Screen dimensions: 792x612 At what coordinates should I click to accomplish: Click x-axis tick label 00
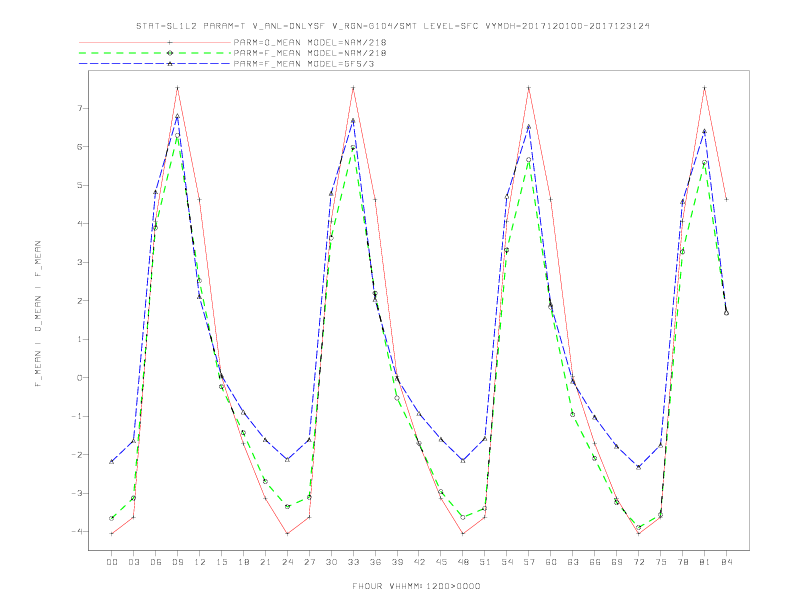tap(112, 562)
